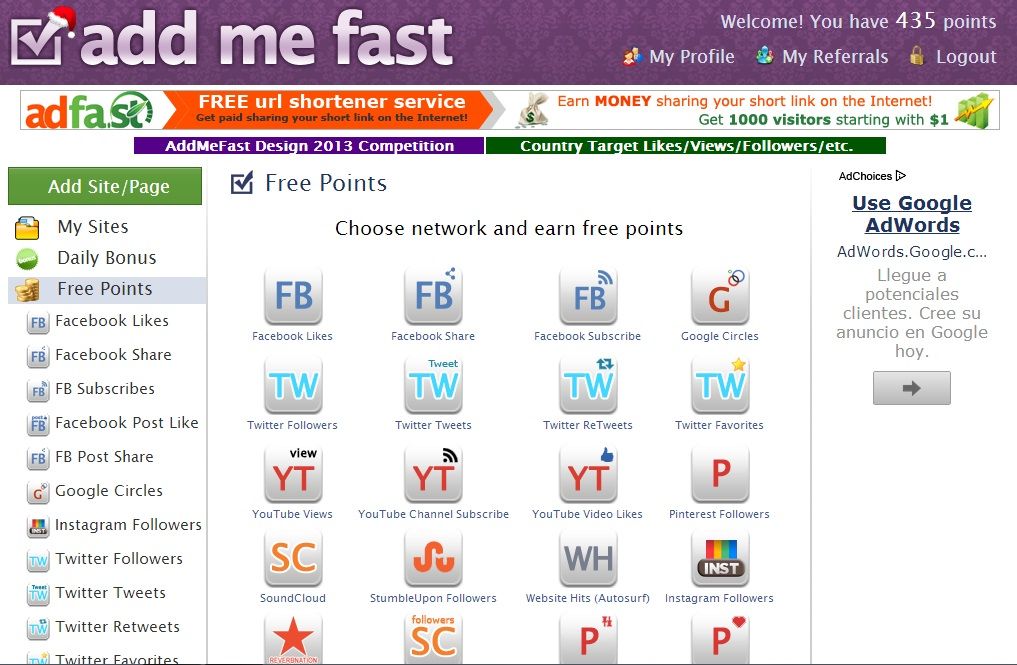Click the Free Points coins icon in sidebar
Image resolution: width=1017 pixels, height=665 pixels.
[27, 290]
